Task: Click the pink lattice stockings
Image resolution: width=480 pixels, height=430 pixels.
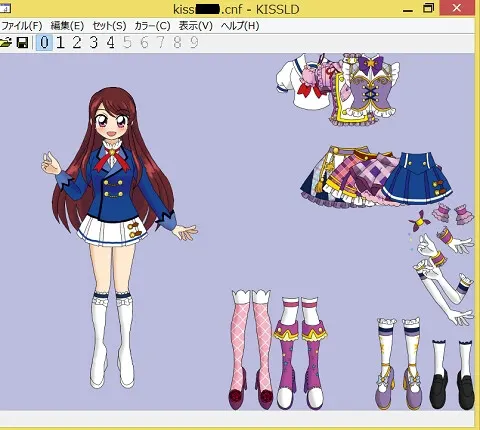Action: (252, 349)
